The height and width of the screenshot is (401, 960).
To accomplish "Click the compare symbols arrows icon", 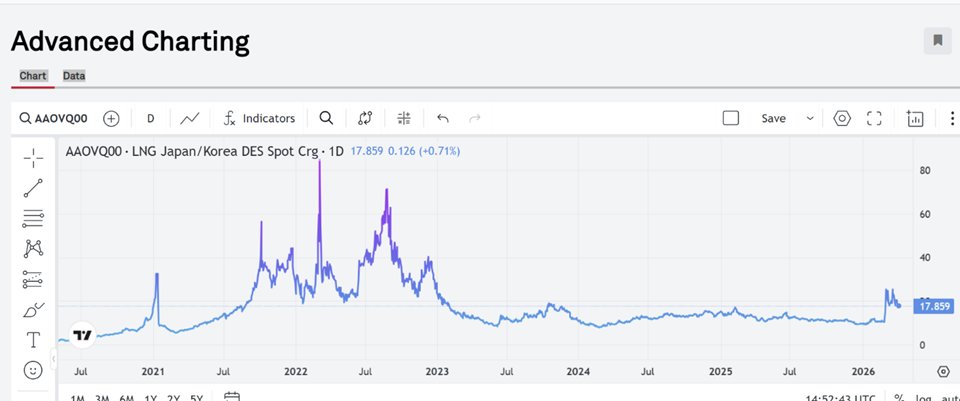I will [366, 118].
